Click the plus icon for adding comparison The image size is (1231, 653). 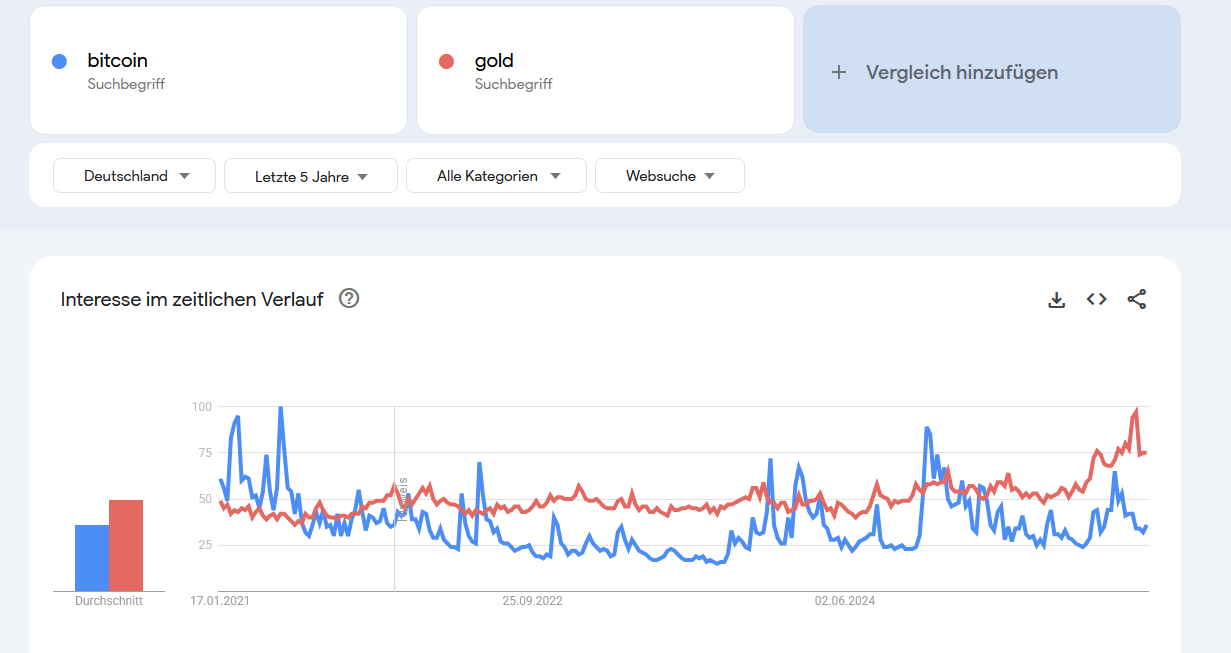pos(839,72)
